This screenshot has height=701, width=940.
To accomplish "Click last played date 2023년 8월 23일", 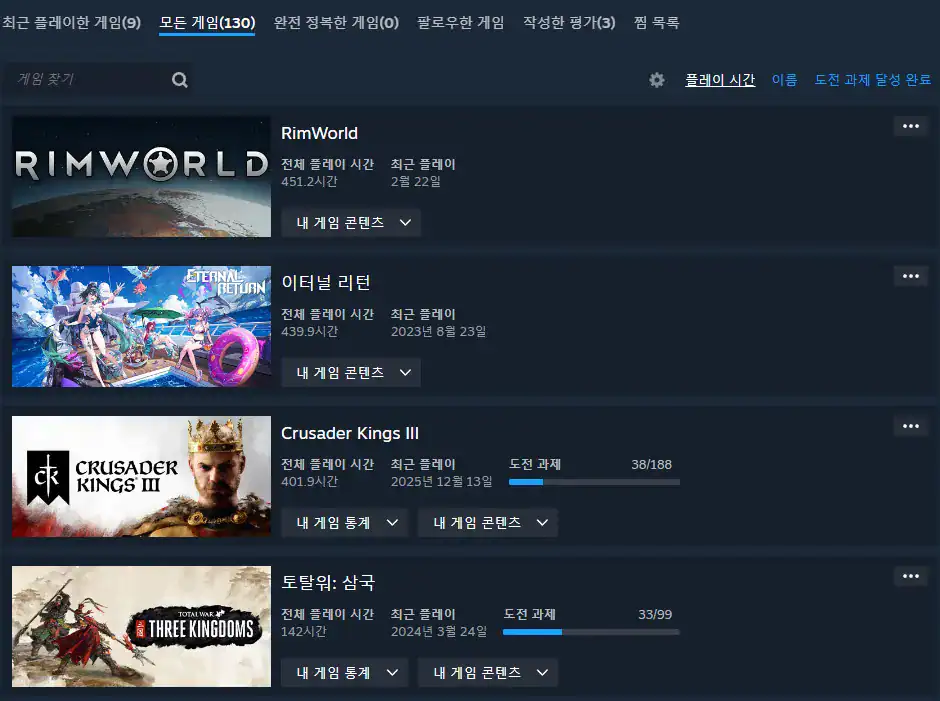I will 438,331.
